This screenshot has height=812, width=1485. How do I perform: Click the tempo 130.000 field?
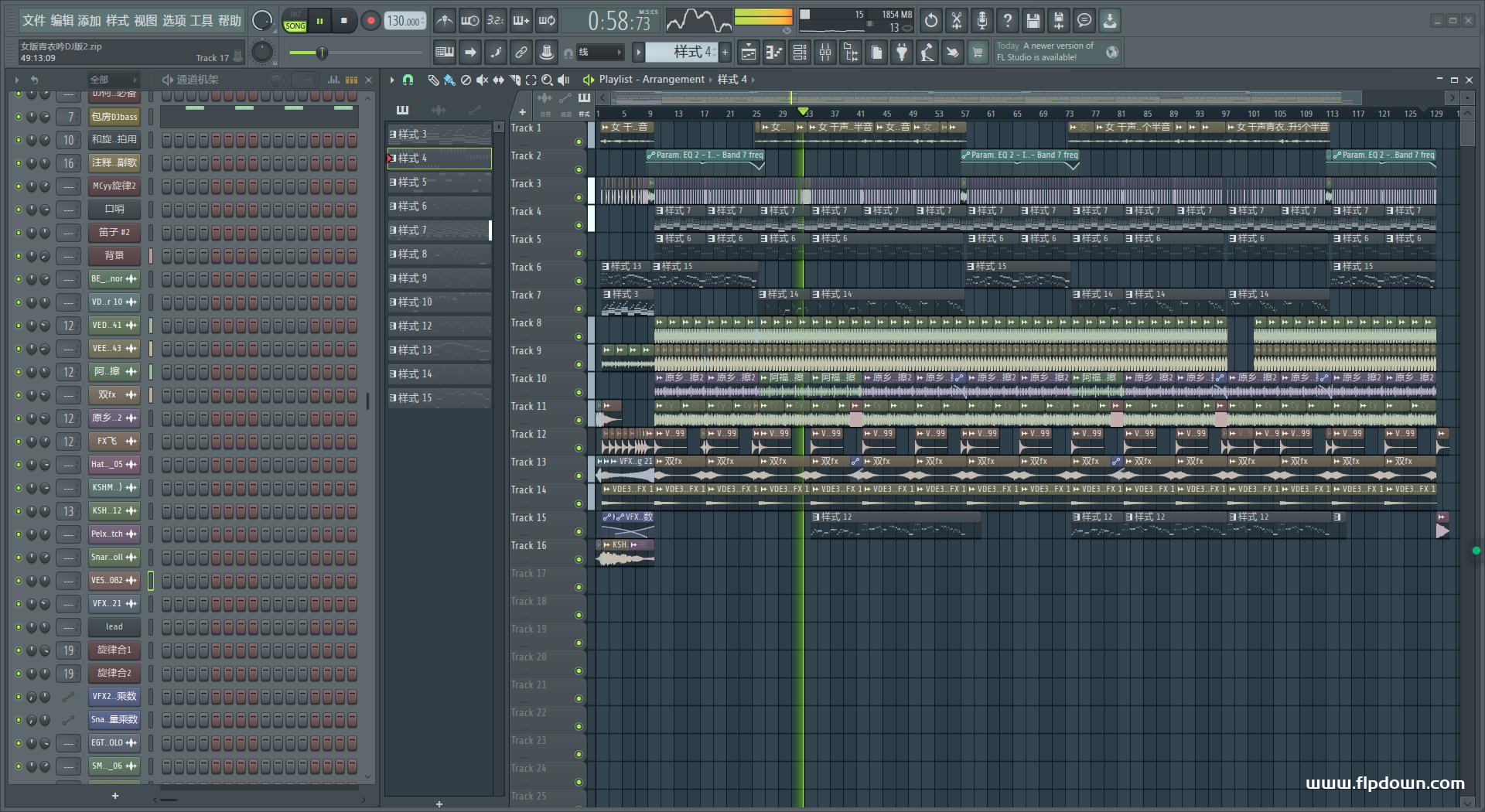[x=405, y=21]
